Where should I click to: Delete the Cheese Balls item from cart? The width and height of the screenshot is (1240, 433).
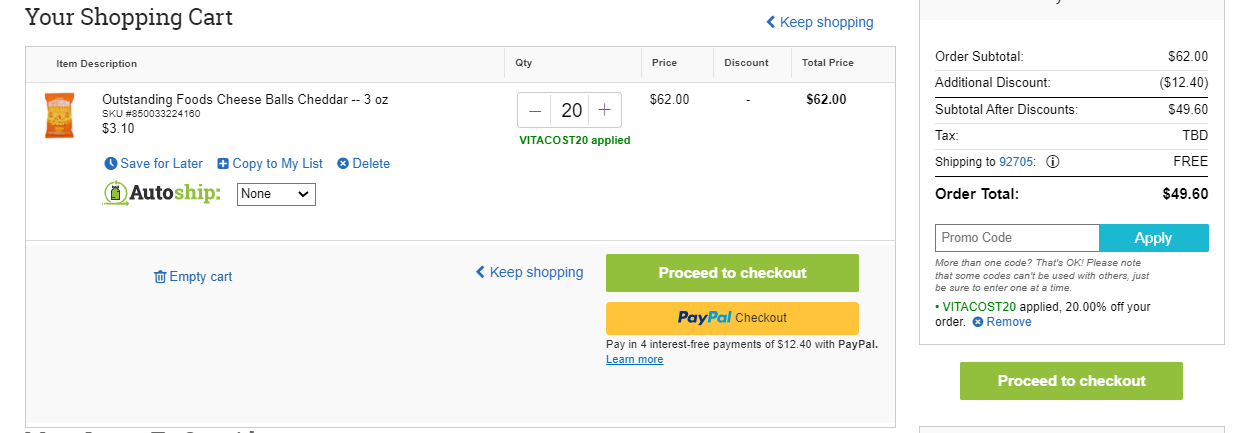click(364, 164)
